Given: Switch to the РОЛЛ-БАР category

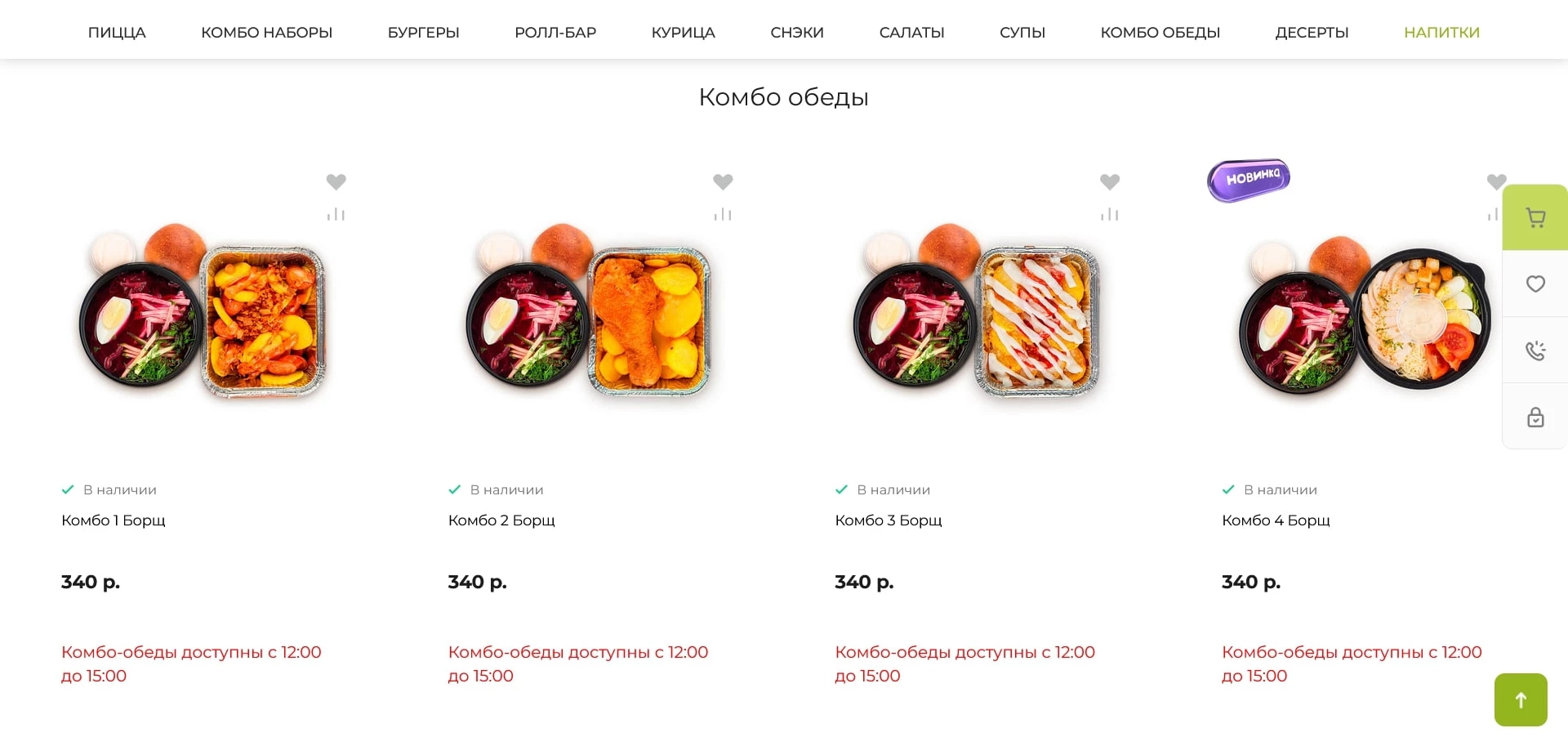Looking at the screenshot, I should [x=555, y=33].
